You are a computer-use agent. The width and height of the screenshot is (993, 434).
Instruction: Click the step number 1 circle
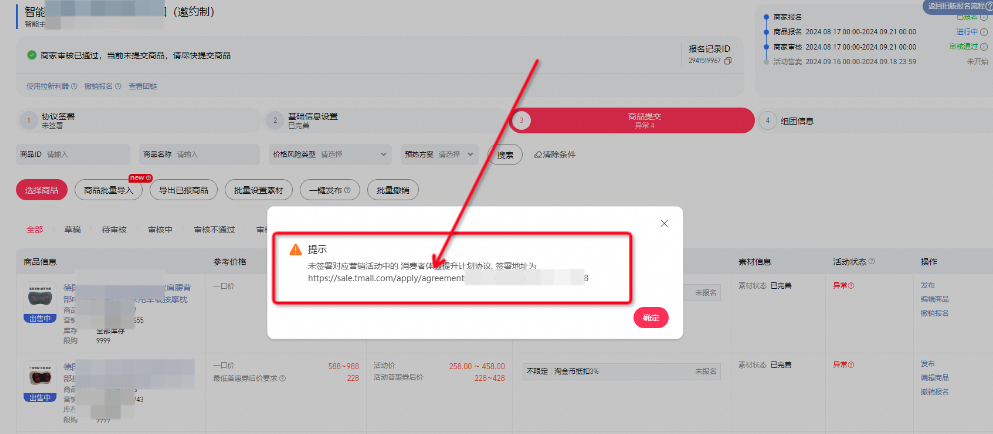tap(28, 121)
